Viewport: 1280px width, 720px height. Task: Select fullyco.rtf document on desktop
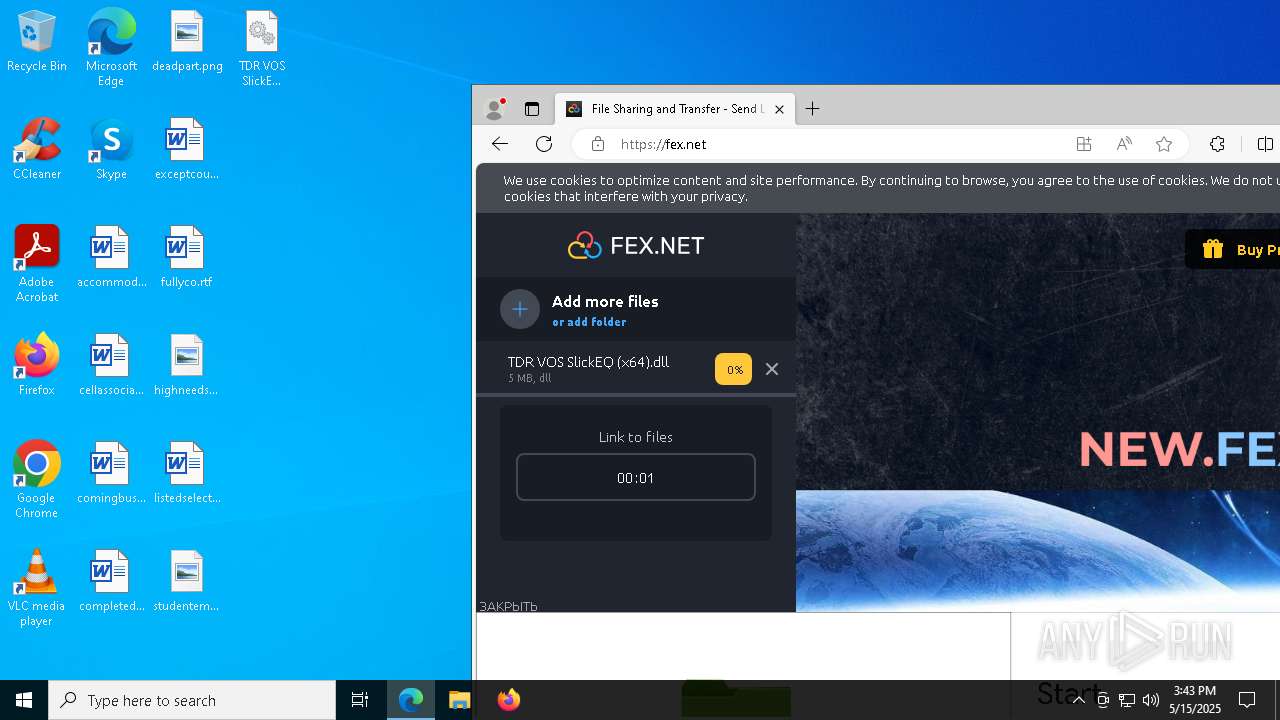186,257
